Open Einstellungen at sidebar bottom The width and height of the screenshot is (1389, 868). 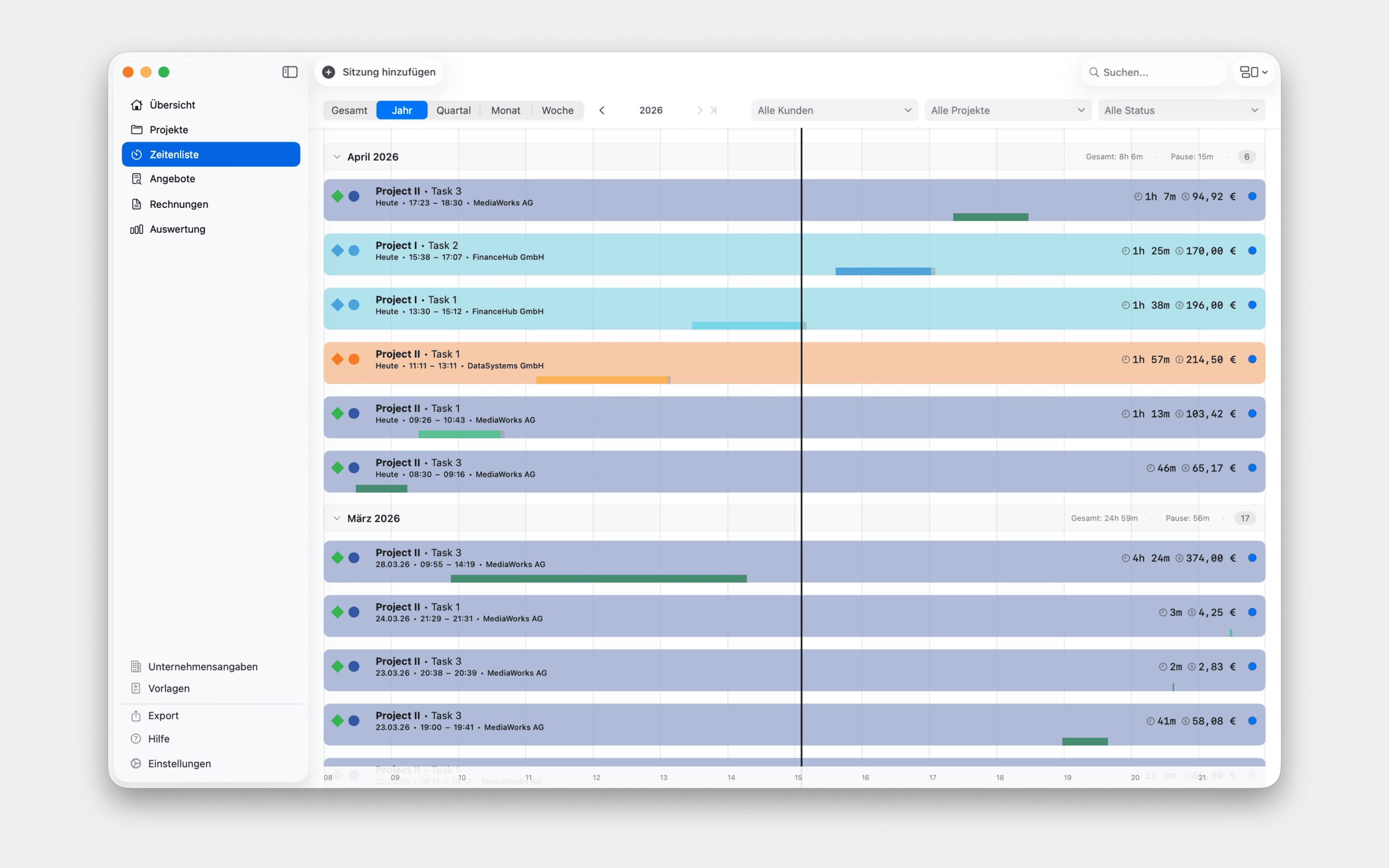pos(179,763)
